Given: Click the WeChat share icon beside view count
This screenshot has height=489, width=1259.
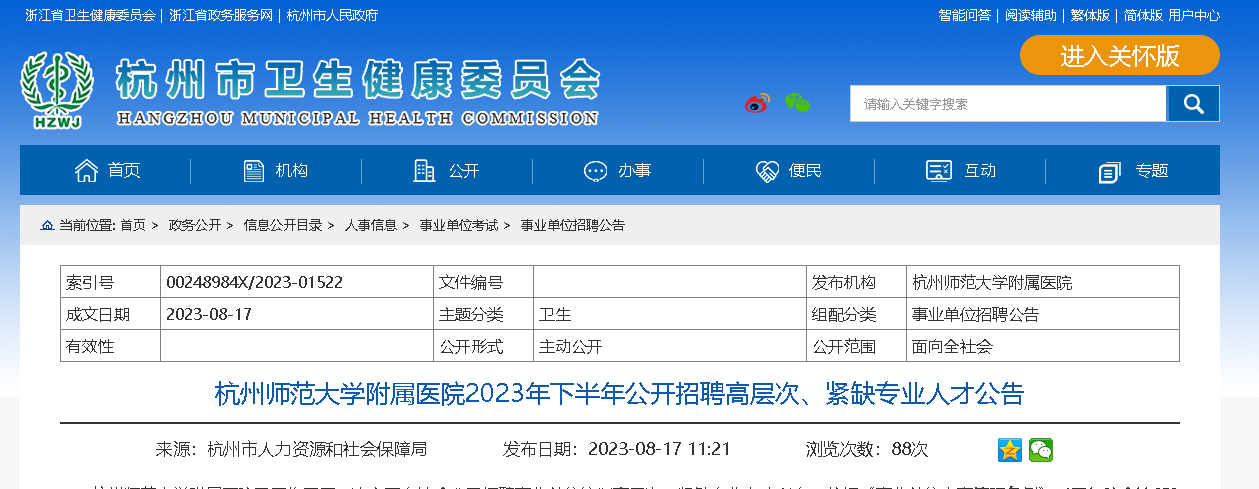Looking at the screenshot, I should click(1041, 450).
